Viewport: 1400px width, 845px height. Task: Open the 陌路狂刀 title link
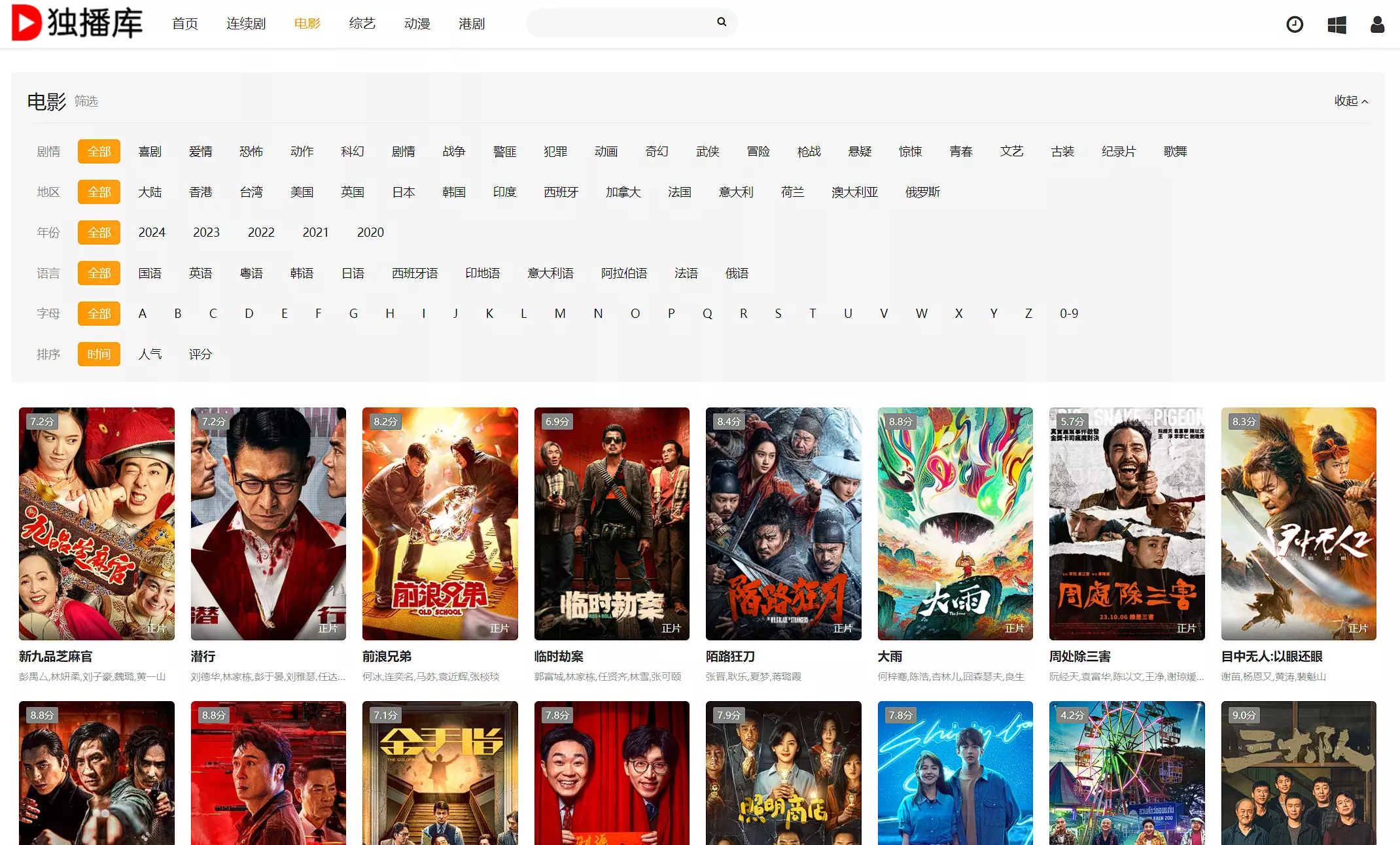coord(730,657)
